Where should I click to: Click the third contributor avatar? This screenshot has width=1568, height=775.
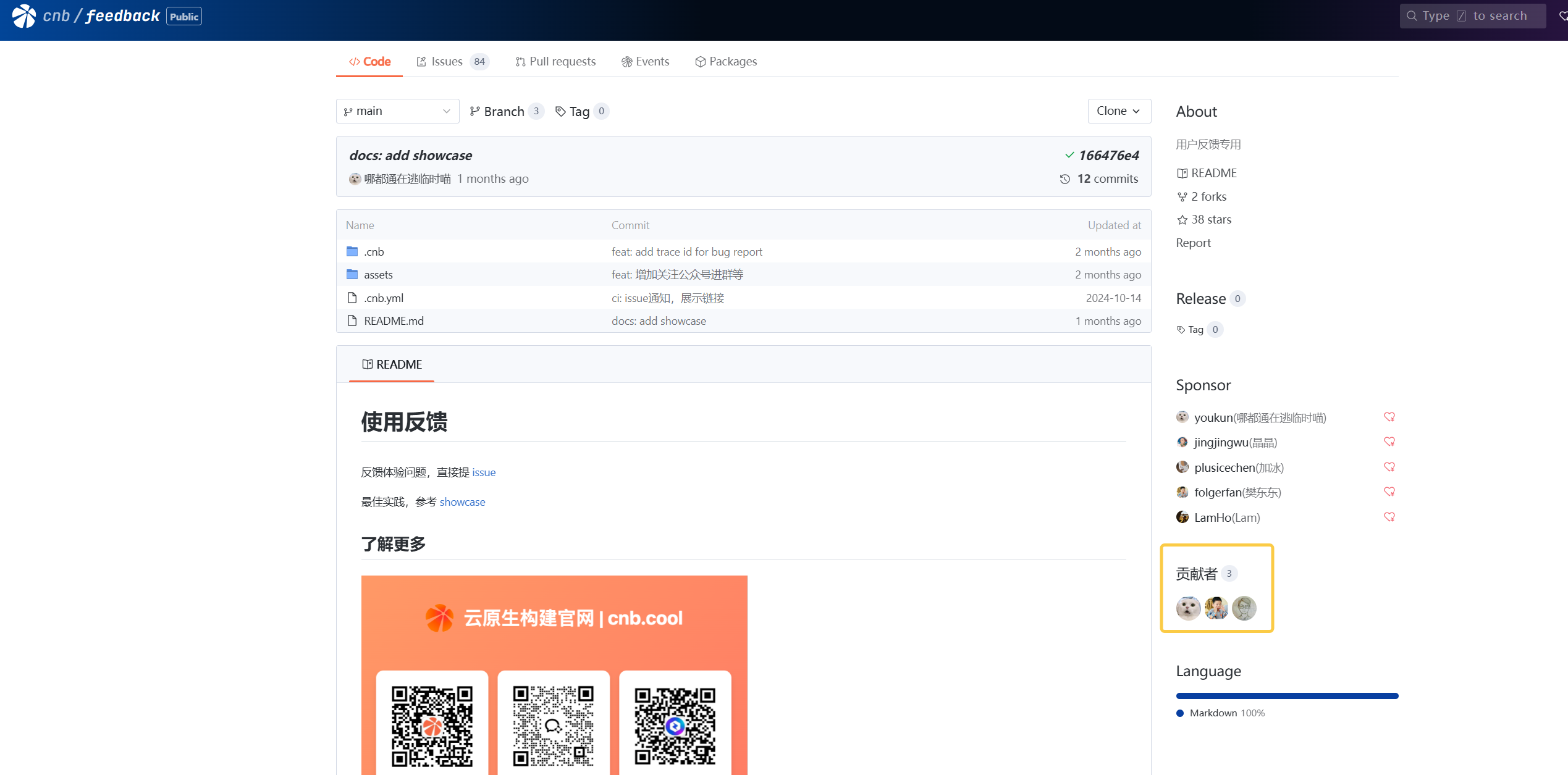pos(1244,608)
